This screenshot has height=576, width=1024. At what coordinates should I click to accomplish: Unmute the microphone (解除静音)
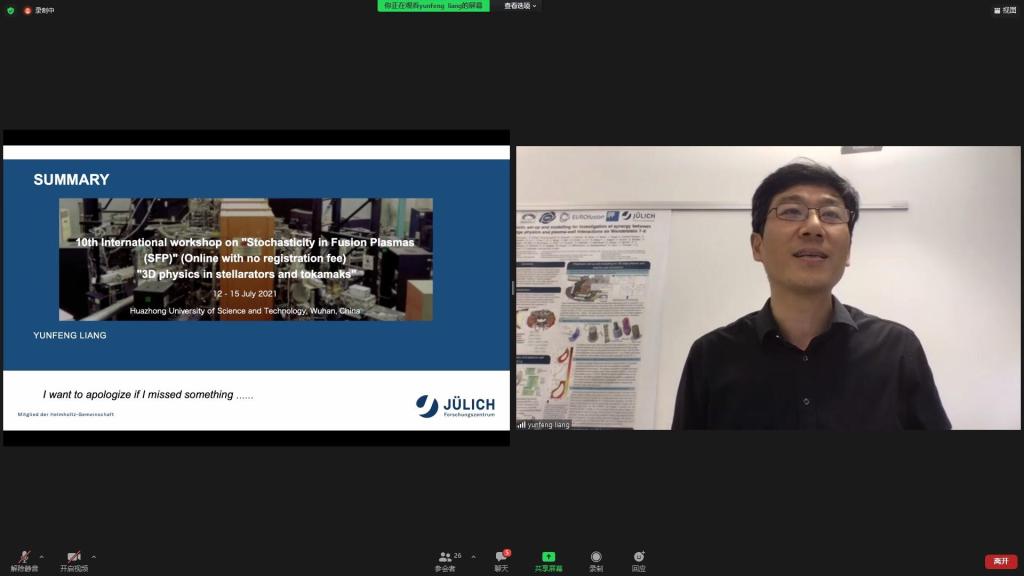(x=24, y=559)
